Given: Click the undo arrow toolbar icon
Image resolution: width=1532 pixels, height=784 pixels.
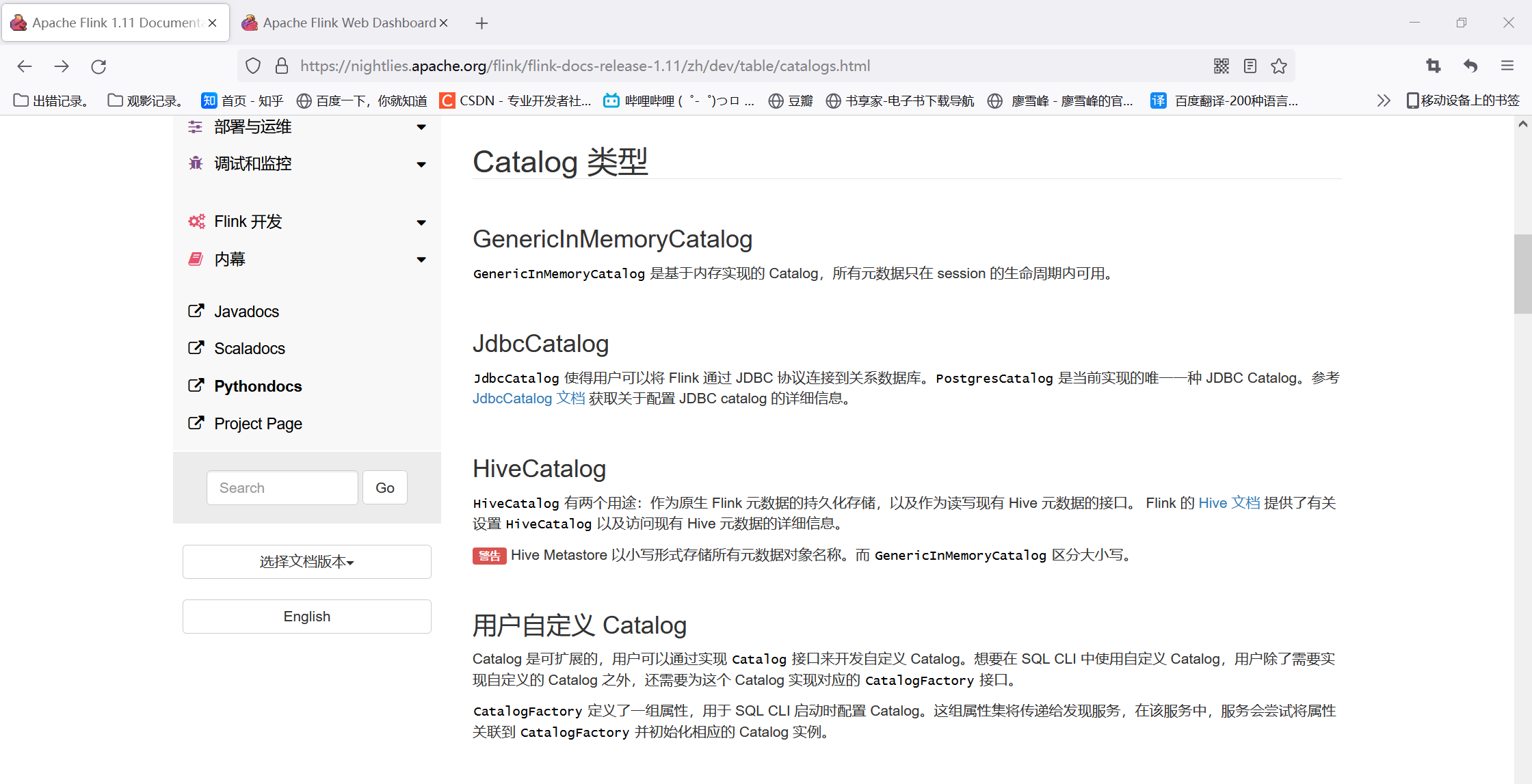Looking at the screenshot, I should (1470, 66).
